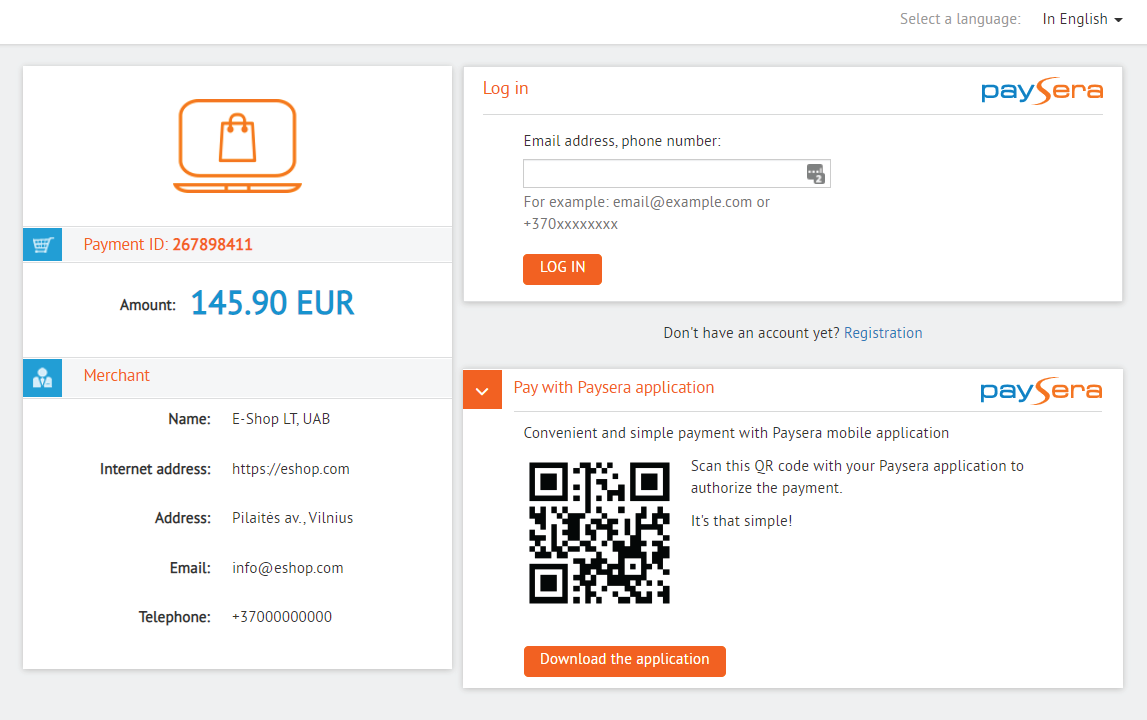1147x720 pixels.
Task: Click the QR code image
Action: click(x=598, y=532)
